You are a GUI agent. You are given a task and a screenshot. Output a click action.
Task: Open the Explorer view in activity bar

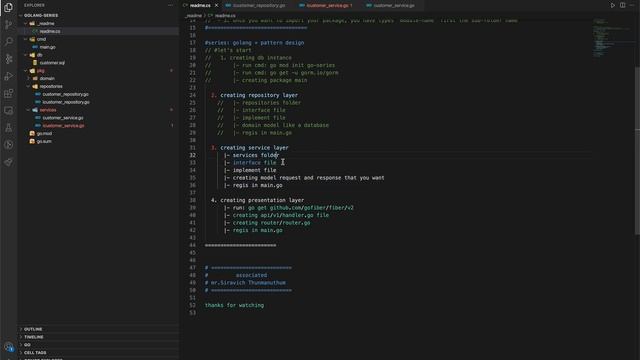8,7
